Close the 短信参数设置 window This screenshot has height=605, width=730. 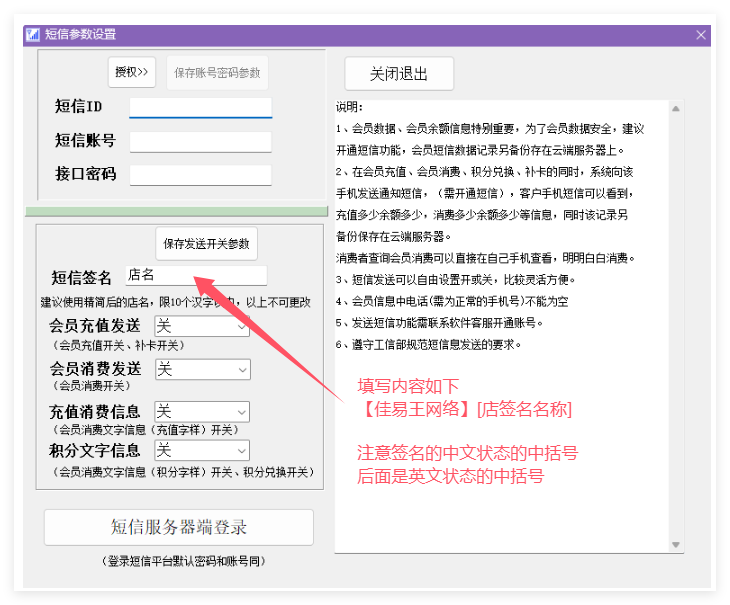[x=700, y=35]
